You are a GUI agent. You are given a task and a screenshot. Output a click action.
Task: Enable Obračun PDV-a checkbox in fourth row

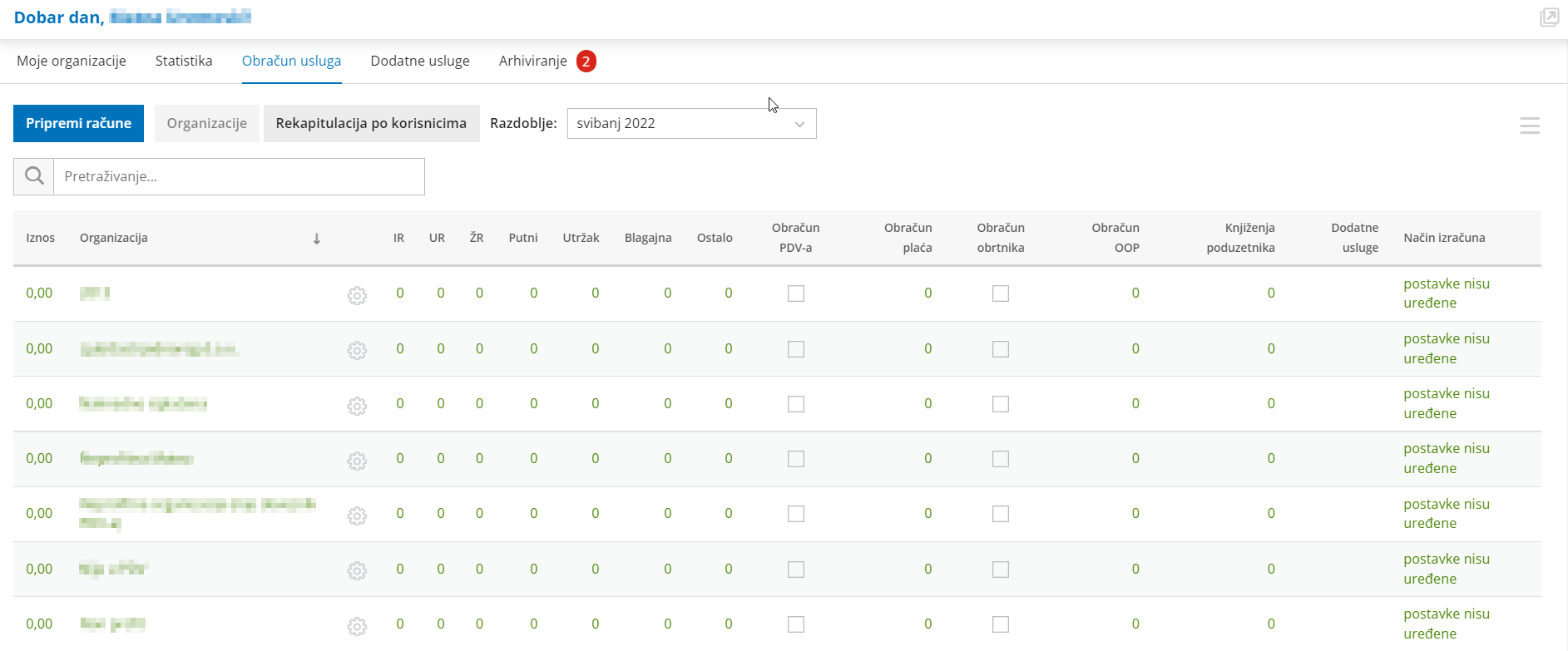click(x=796, y=459)
